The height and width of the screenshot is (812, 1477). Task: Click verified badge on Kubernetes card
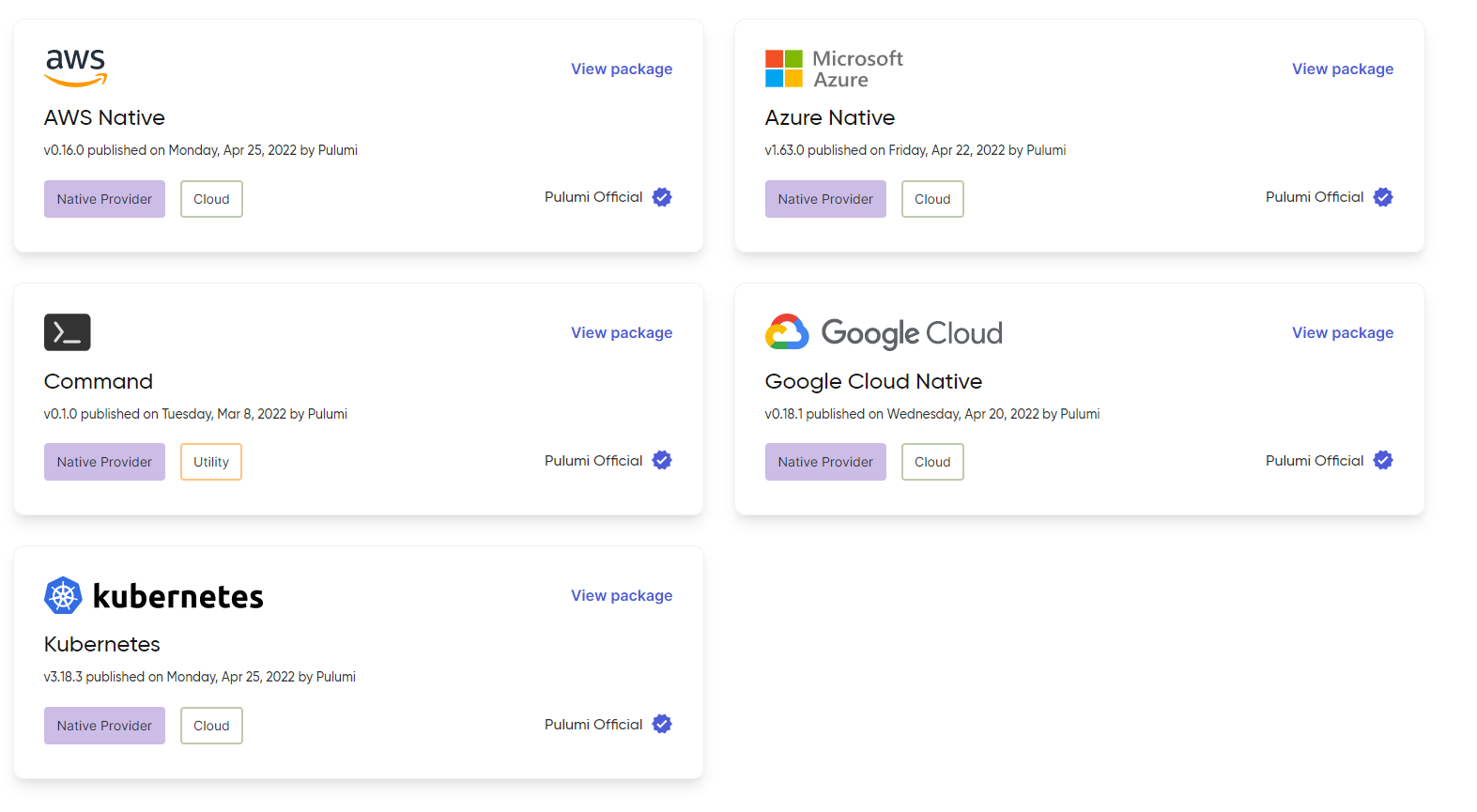click(x=662, y=724)
